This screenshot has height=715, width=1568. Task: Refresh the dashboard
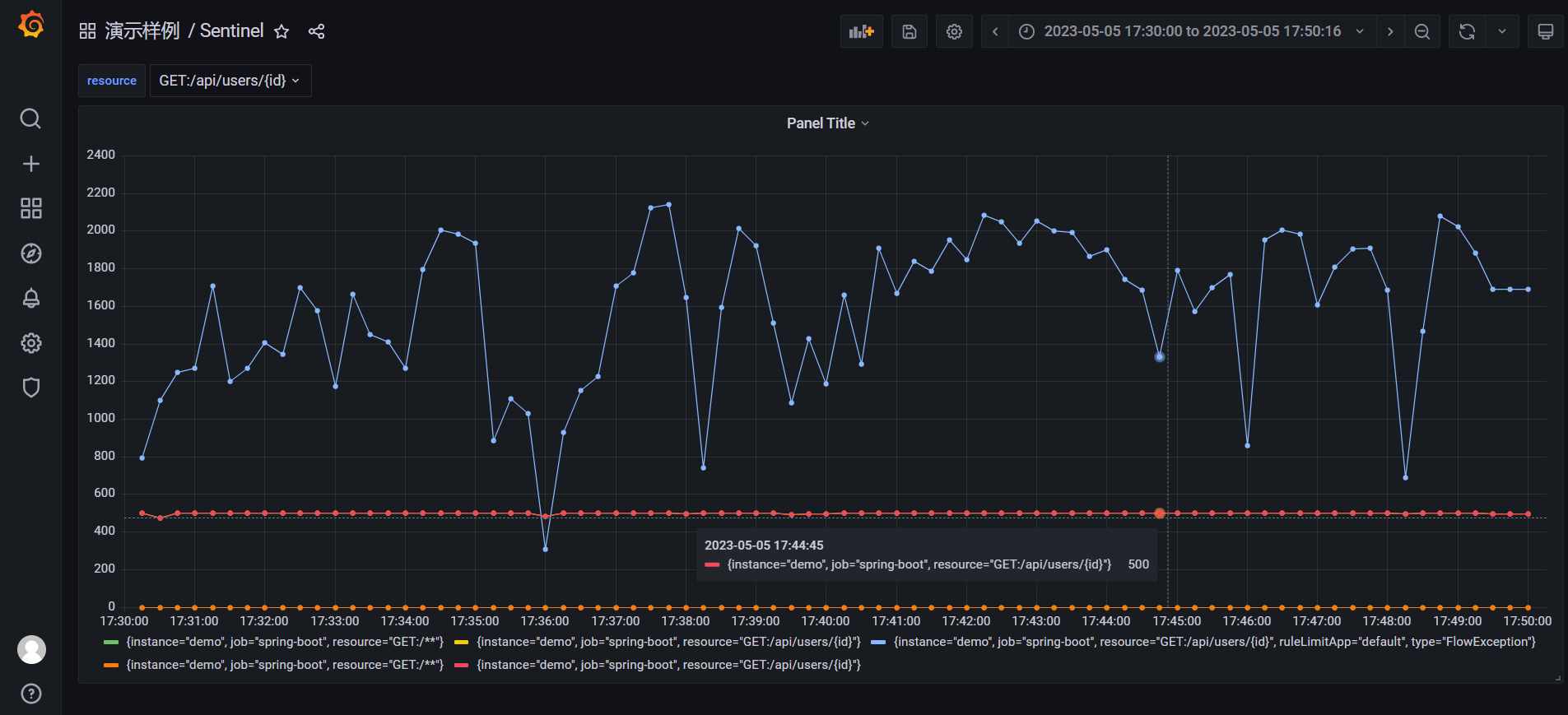1467,31
